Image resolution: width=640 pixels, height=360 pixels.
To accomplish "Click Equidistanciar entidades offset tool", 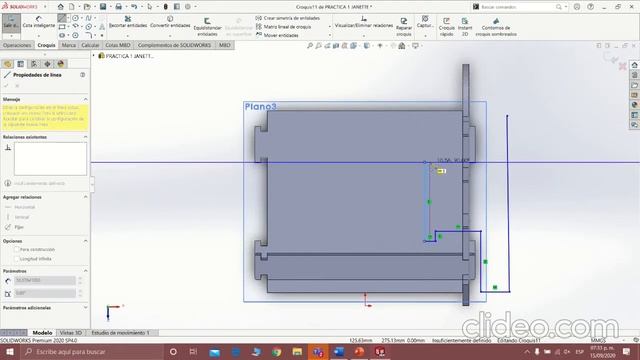I will (x=207, y=27).
